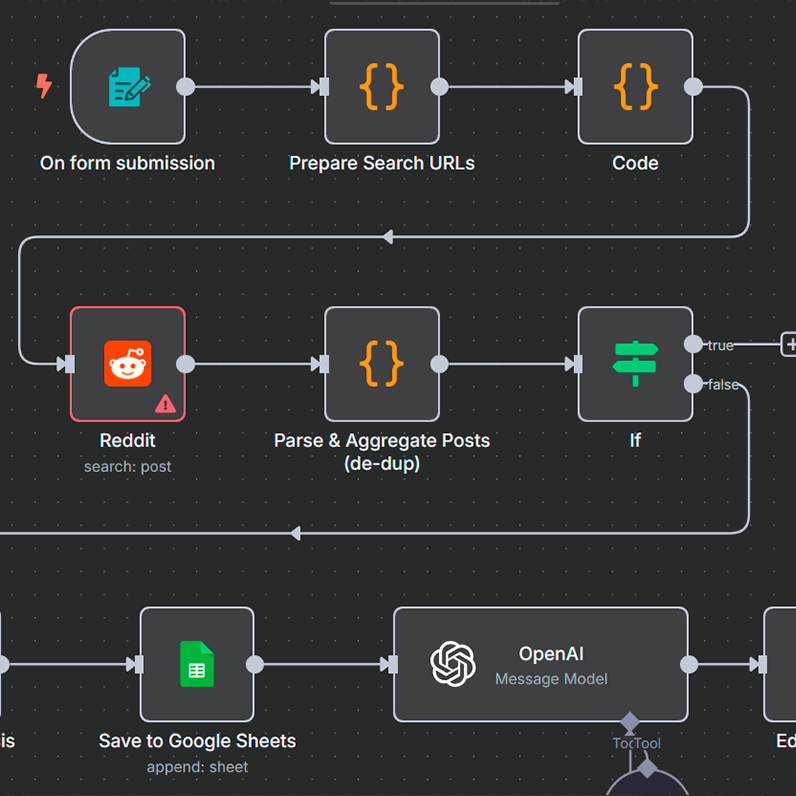The height and width of the screenshot is (796, 796).
Task: Click the OpenAI Tool diamond connector
Action: (629, 722)
